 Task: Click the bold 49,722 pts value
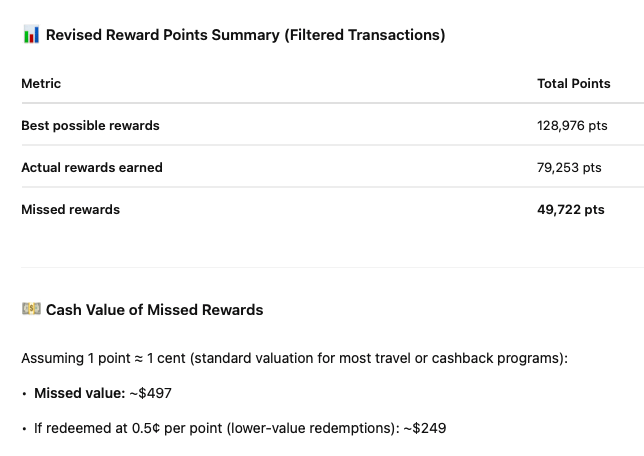[571, 210]
